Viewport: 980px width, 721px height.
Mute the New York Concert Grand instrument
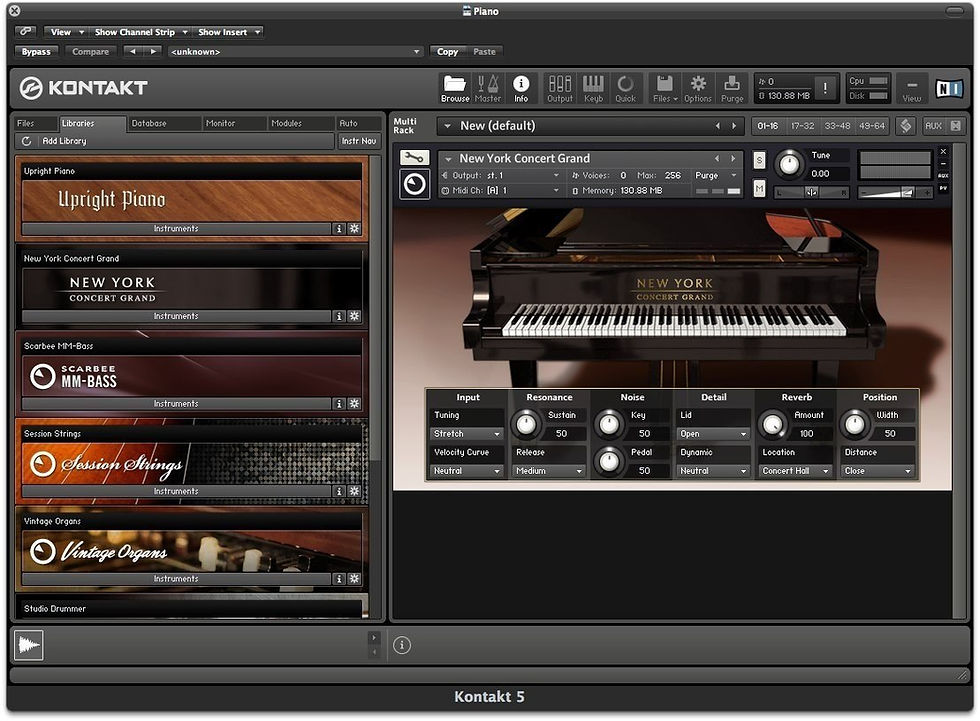pos(759,189)
